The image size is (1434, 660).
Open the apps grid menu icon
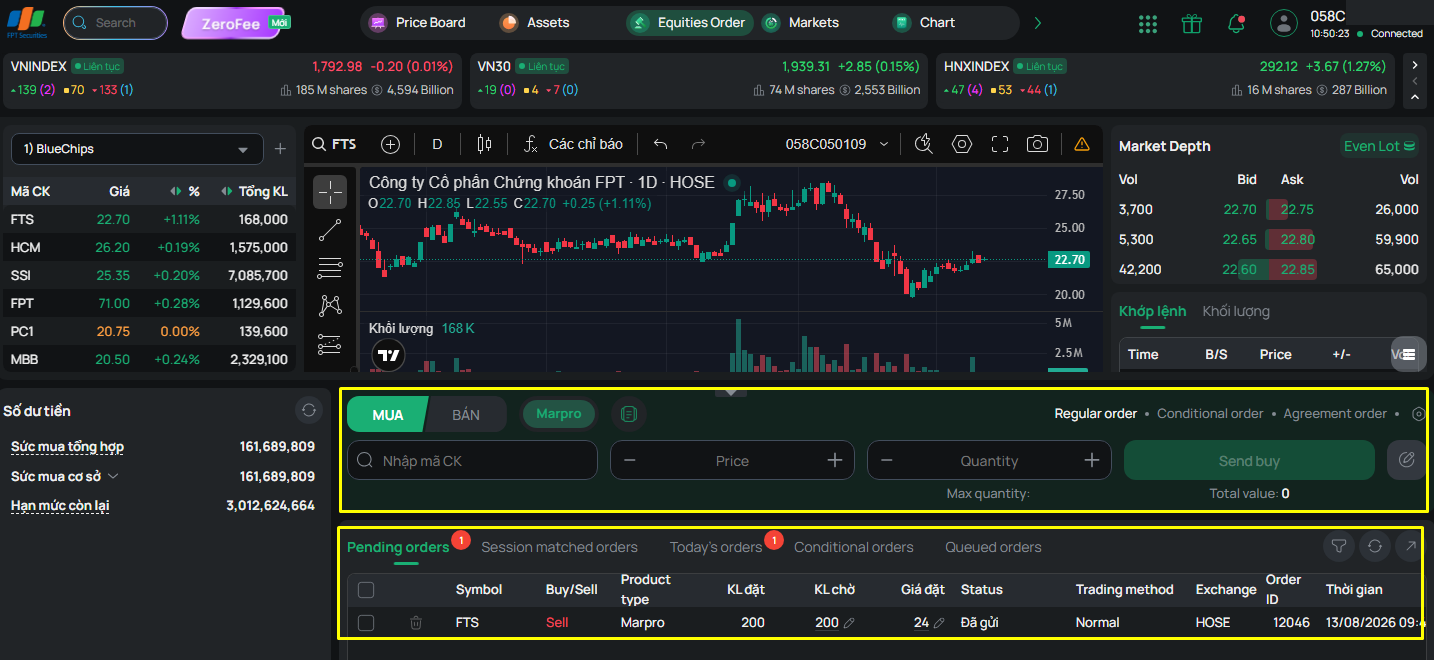click(1148, 23)
